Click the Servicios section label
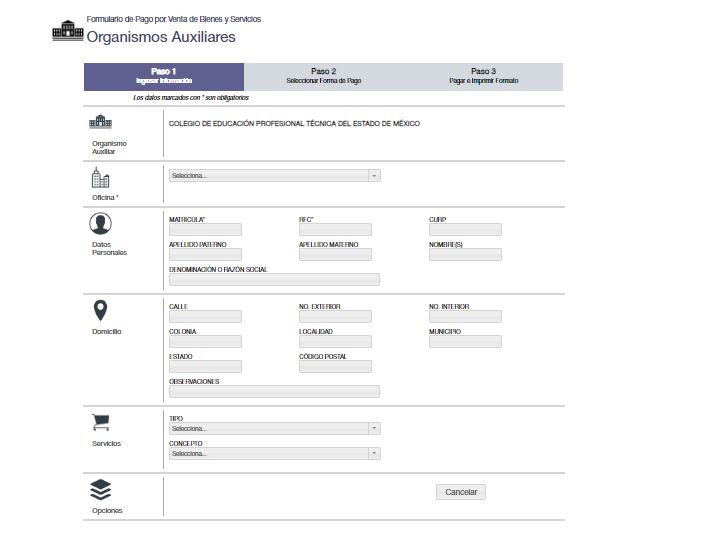 click(x=106, y=443)
